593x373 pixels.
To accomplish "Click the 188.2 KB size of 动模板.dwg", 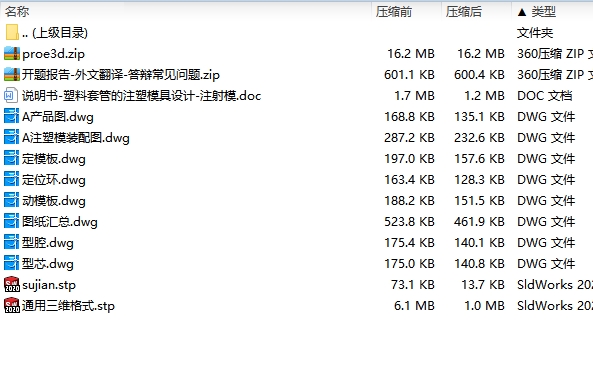I will pyautogui.click(x=409, y=200).
